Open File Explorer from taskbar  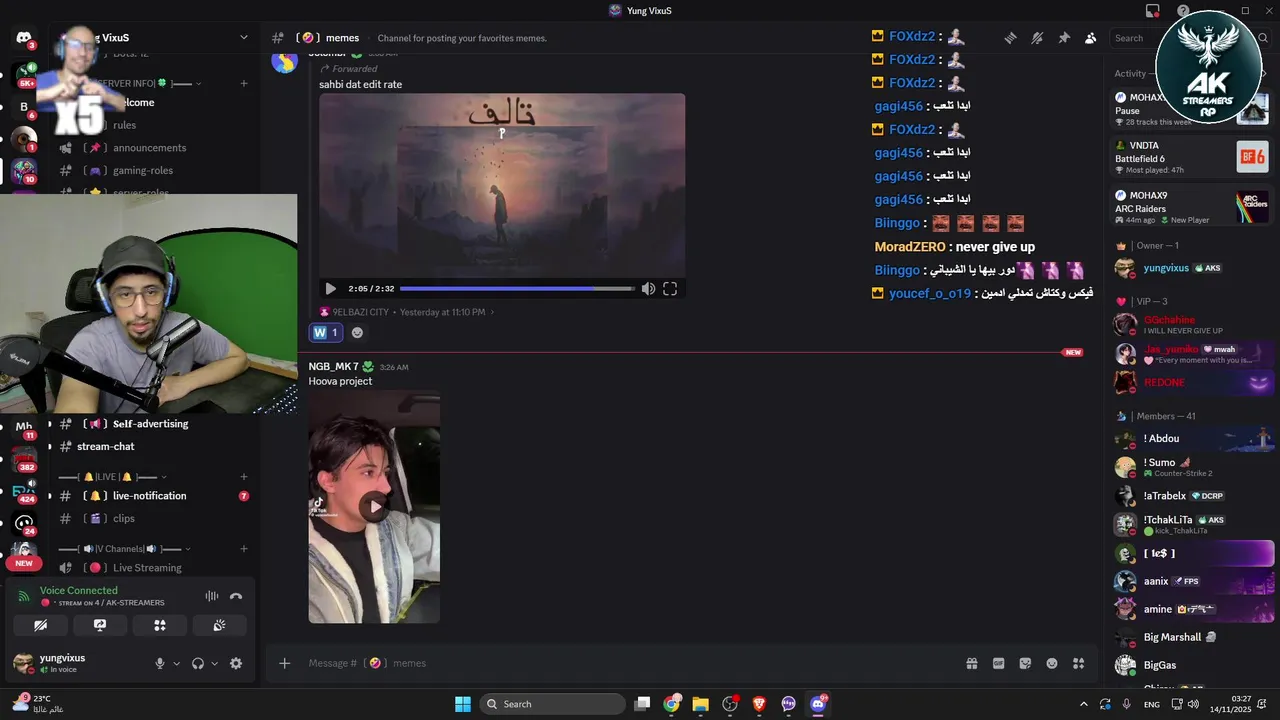point(700,704)
